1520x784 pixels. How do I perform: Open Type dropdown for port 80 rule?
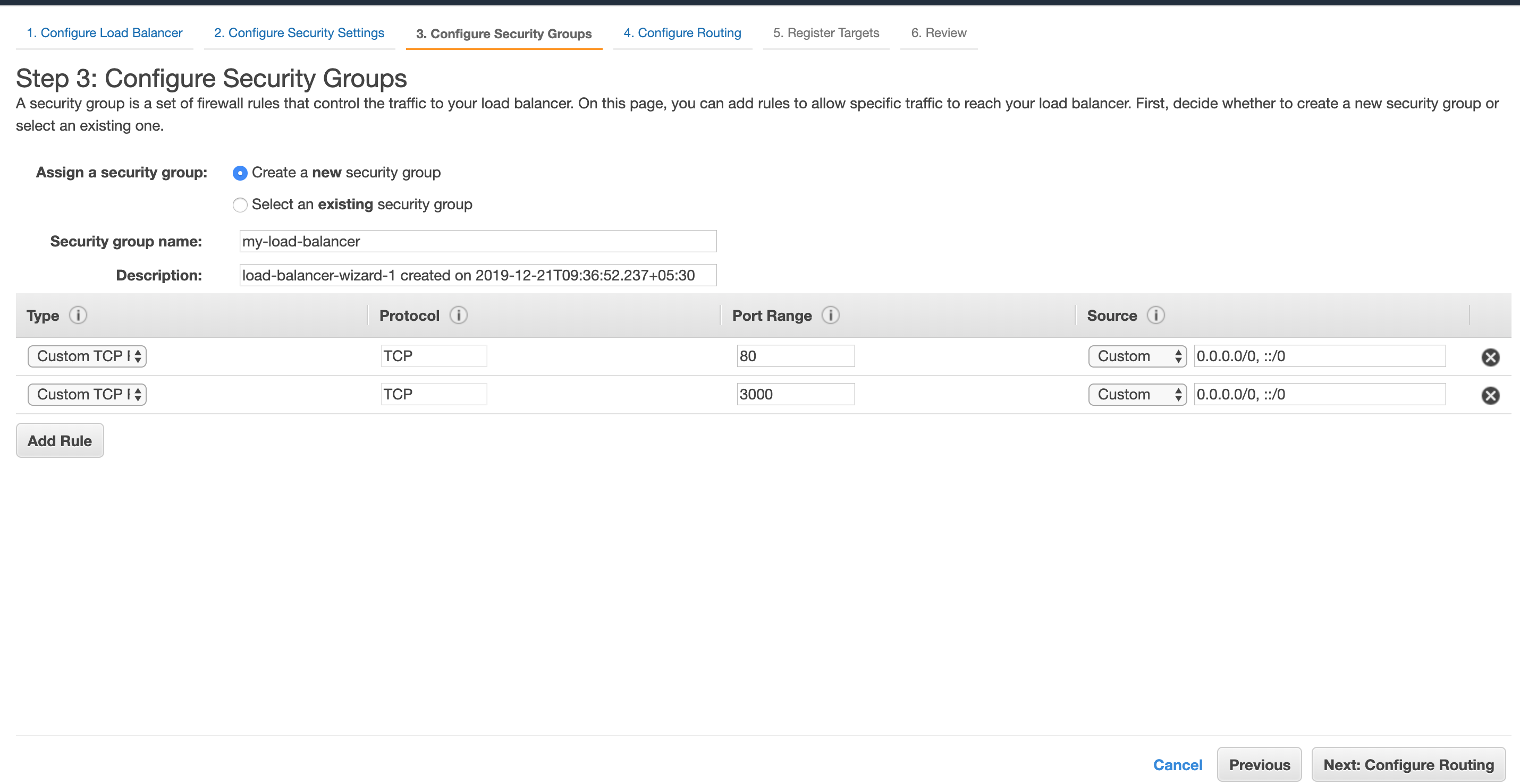point(87,356)
